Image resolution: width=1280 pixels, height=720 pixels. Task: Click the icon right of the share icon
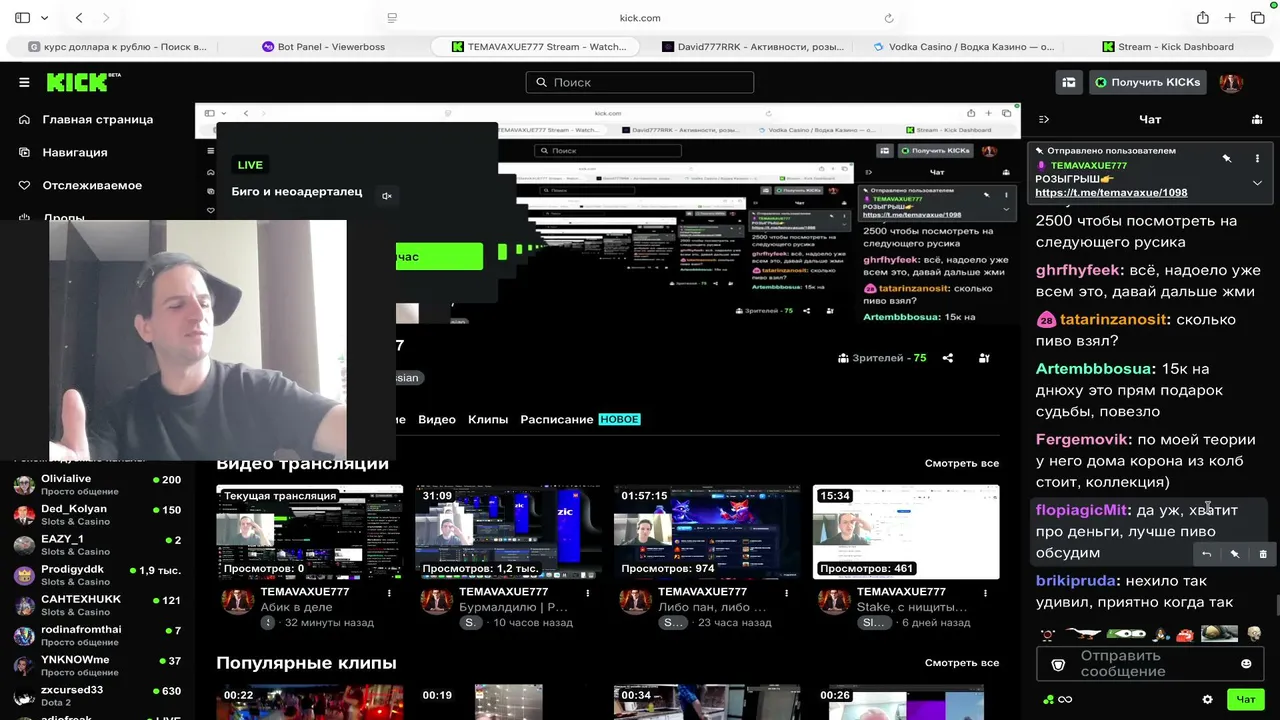tap(984, 358)
